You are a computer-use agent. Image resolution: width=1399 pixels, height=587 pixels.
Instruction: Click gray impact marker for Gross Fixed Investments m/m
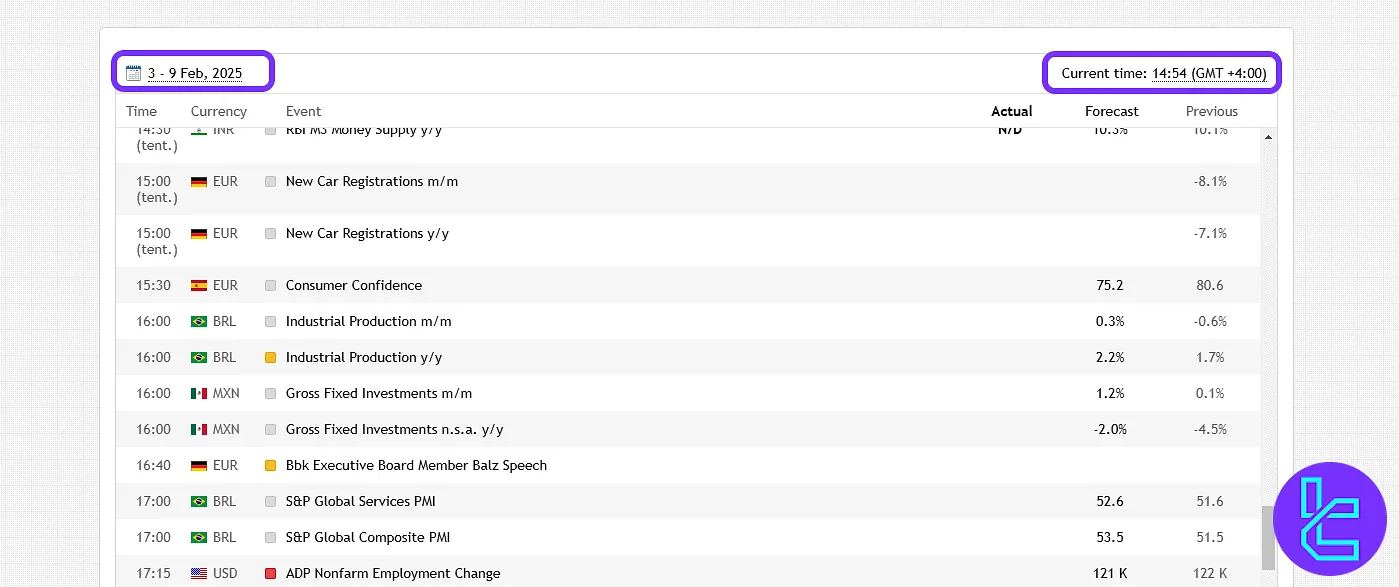pos(270,393)
